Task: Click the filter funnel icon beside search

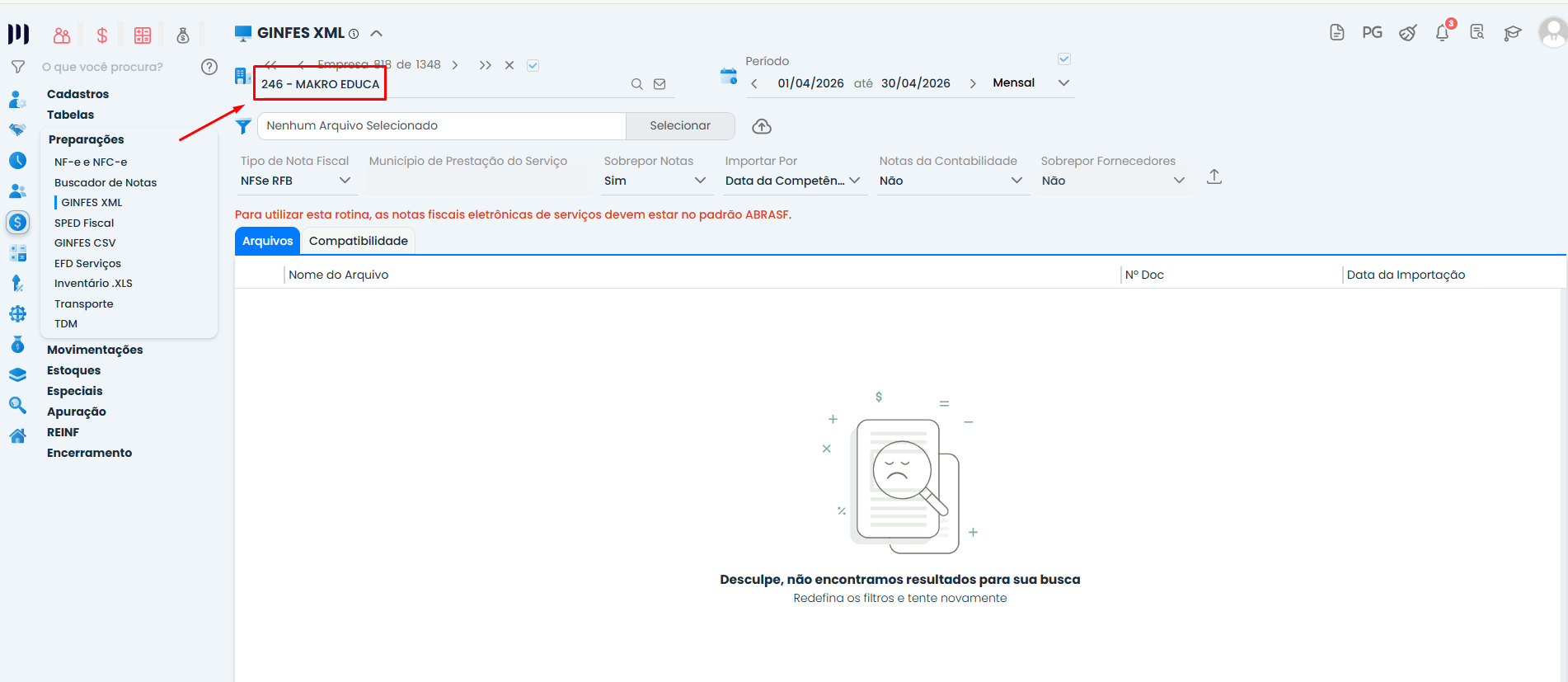Action: 17,67
